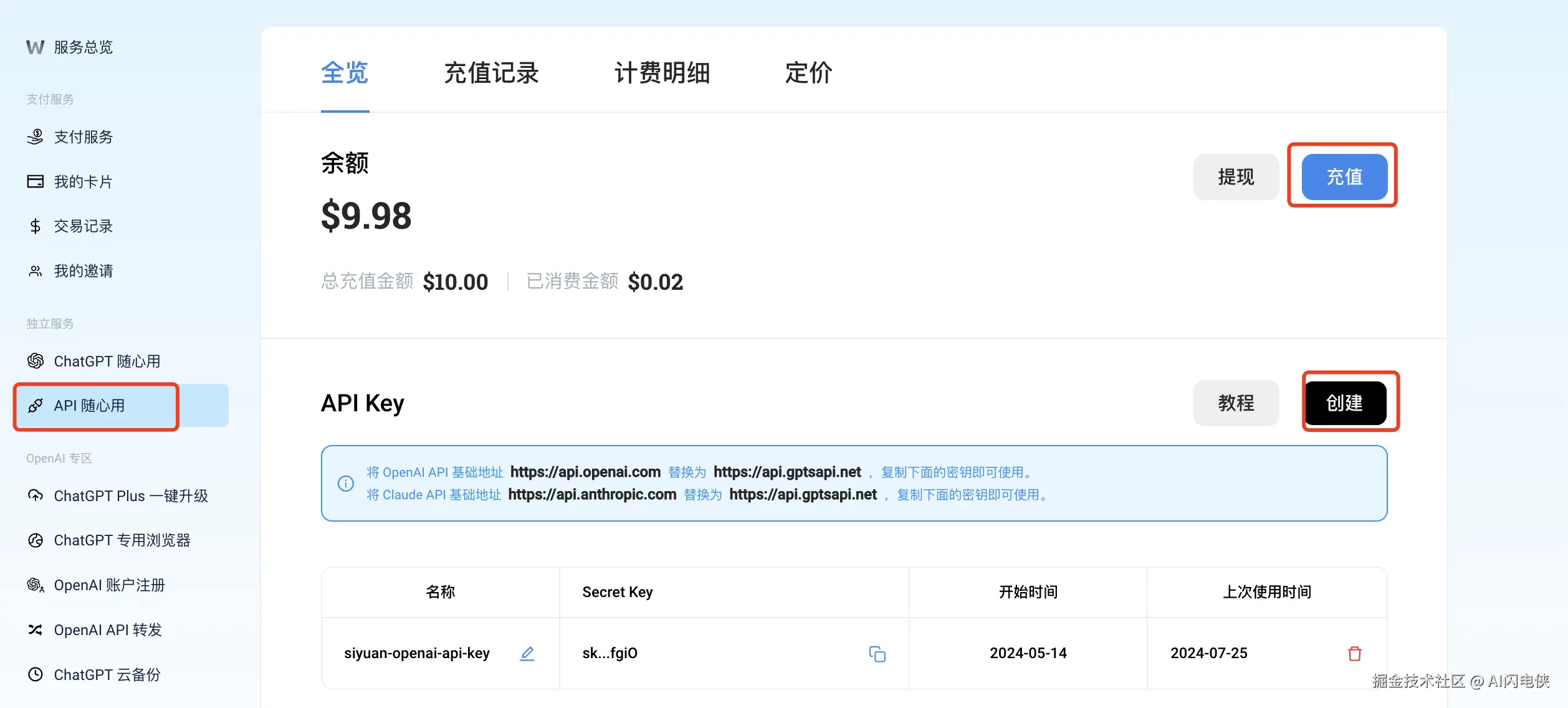Copy the sk...fgiO secret key

click(x=877, y=654)
